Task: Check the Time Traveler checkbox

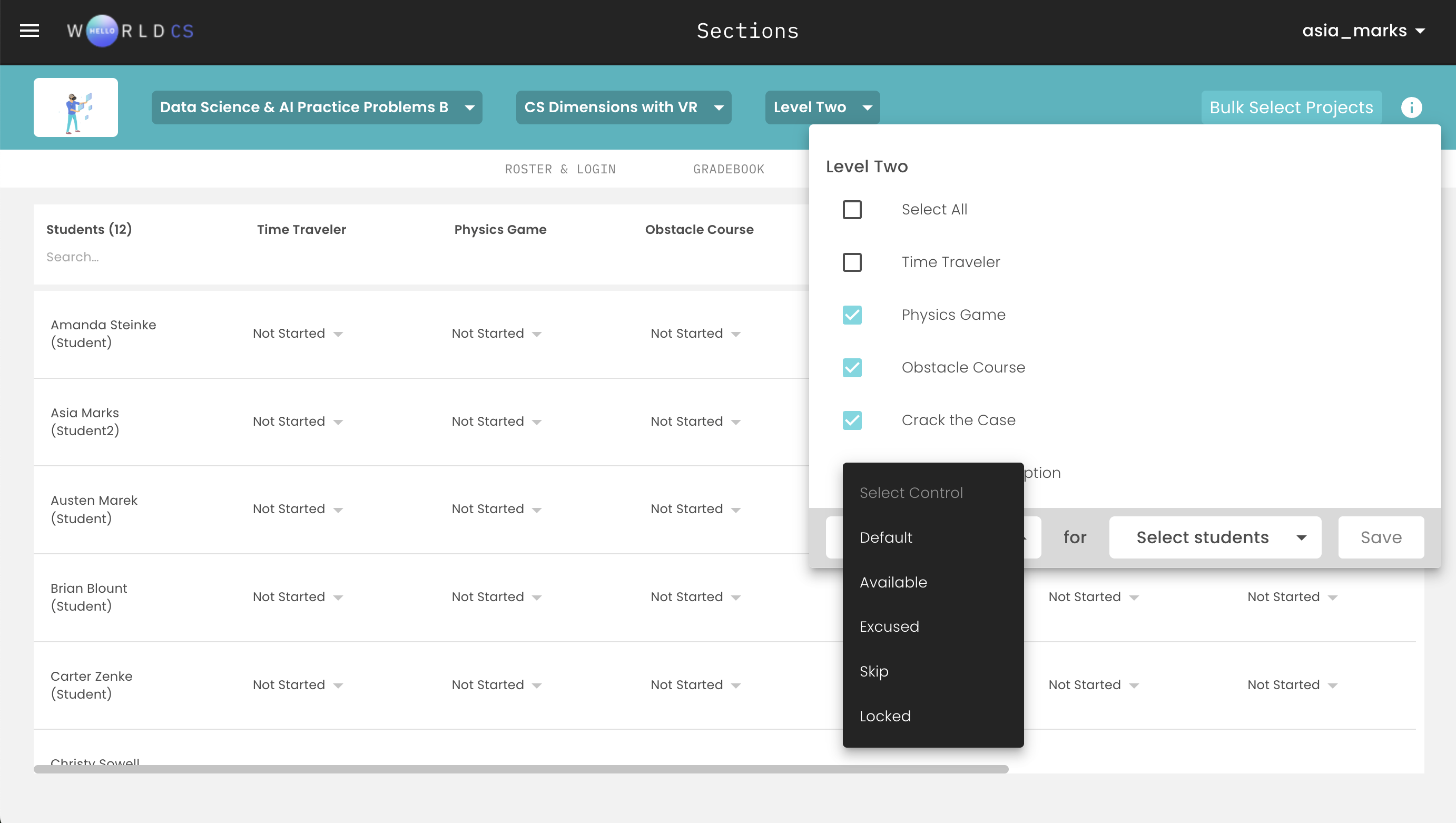Action: click(x=852, y=262)
